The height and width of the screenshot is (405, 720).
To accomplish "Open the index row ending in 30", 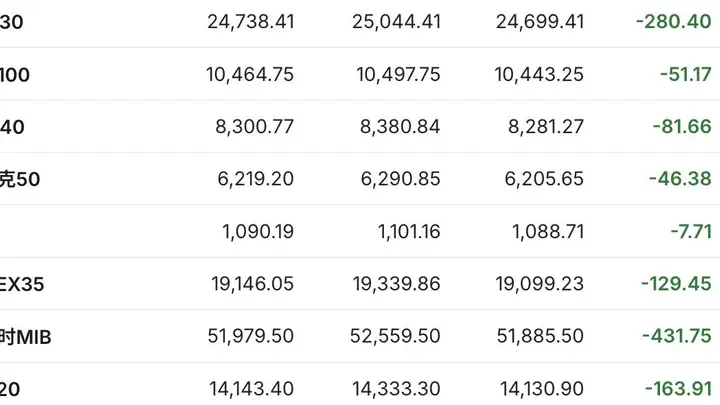I will pyautogui.click(x=360, y=22).
